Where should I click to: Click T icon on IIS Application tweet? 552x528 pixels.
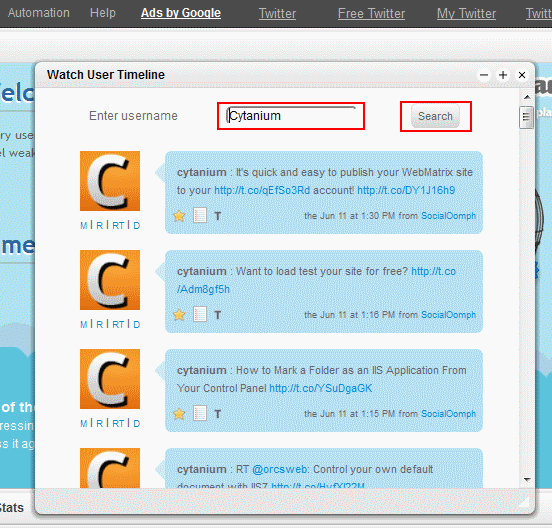tap(218, 414)
